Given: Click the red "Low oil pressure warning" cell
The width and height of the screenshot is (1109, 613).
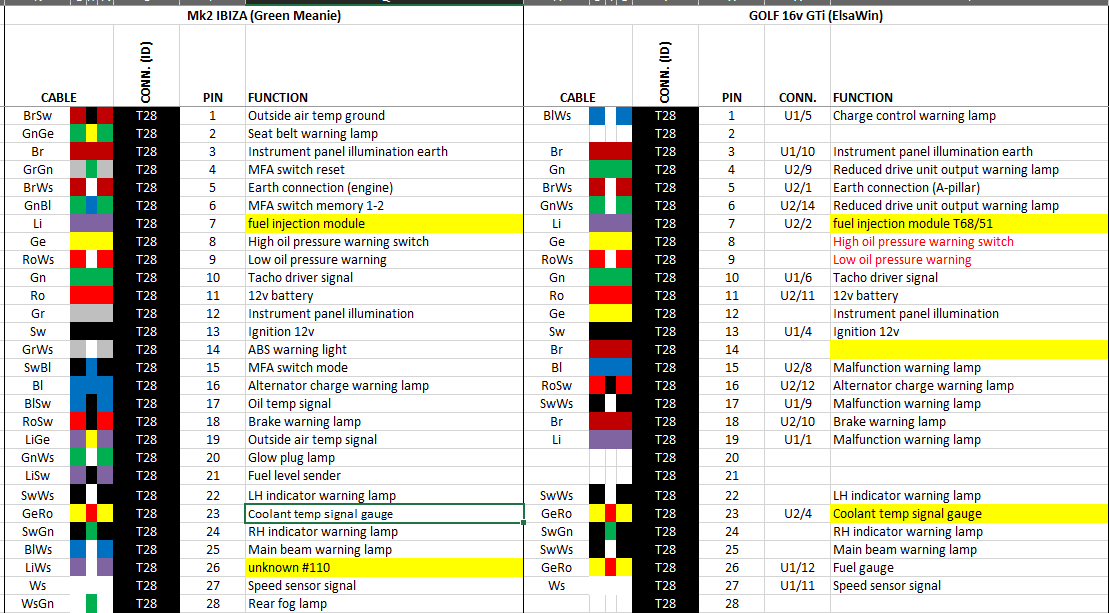Looking at the screenshot, I should point(970,259).
